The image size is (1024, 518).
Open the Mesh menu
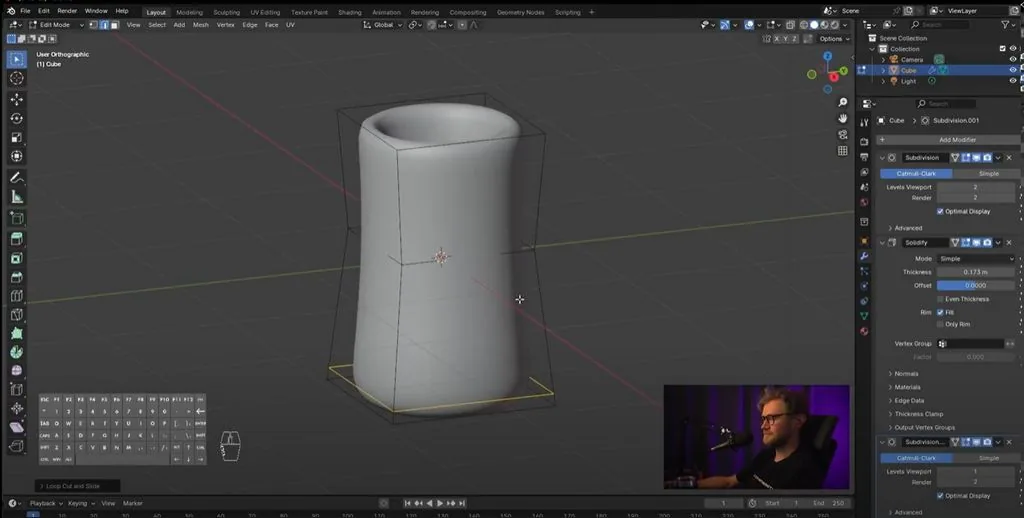point(200,25)
